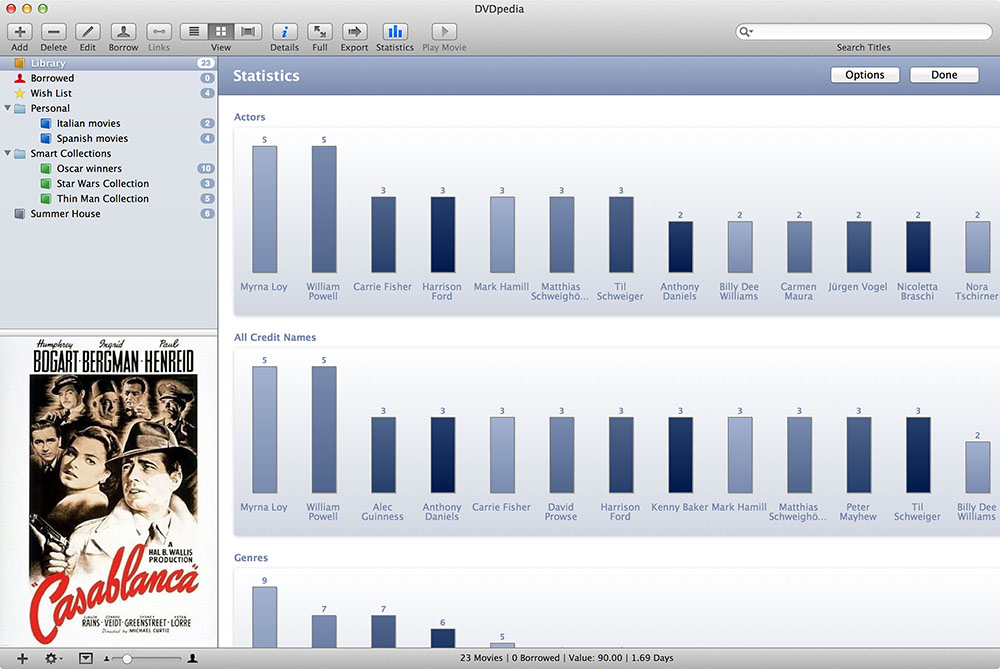1000x669 pixels.
Task: Select the Summer House collection
Action: 108,214
